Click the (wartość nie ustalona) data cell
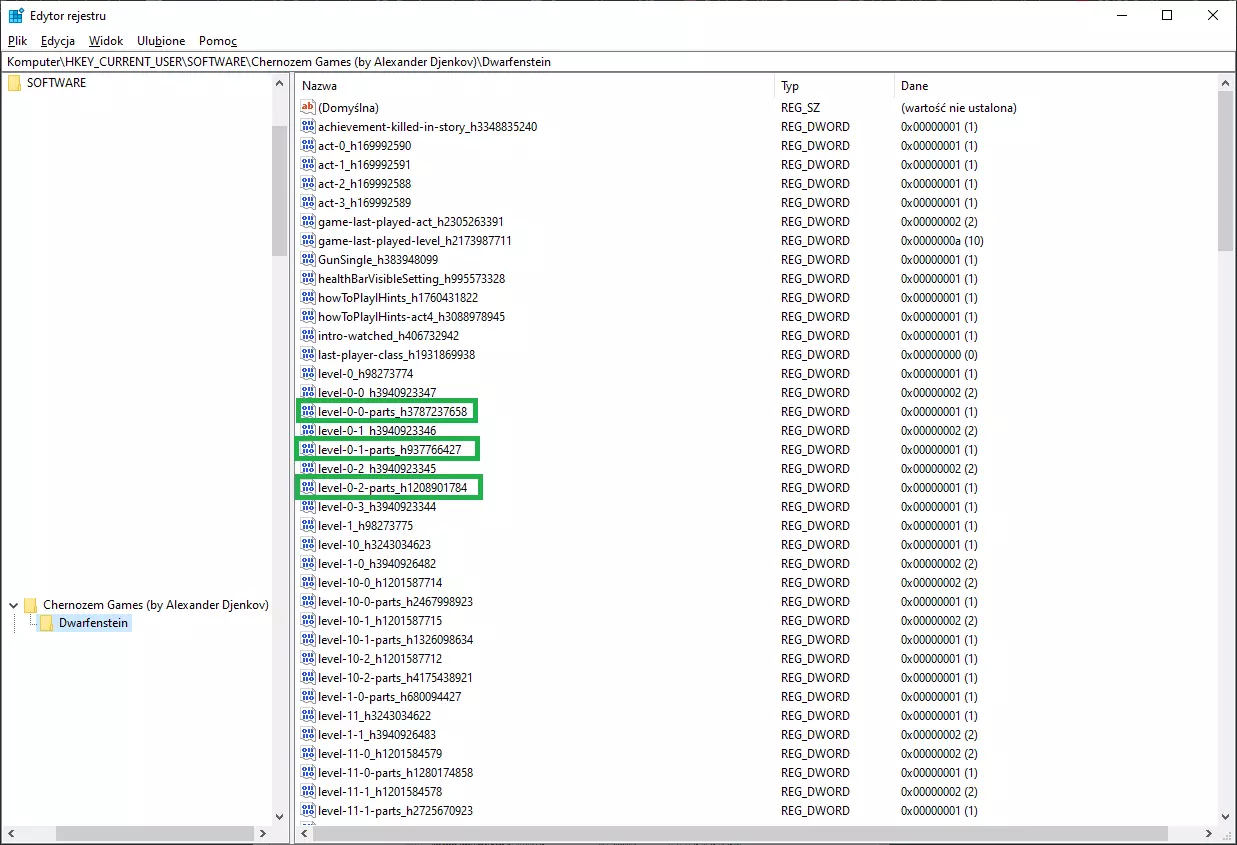The width and height of the screenshot is (1237, 845). pos(958,107)
